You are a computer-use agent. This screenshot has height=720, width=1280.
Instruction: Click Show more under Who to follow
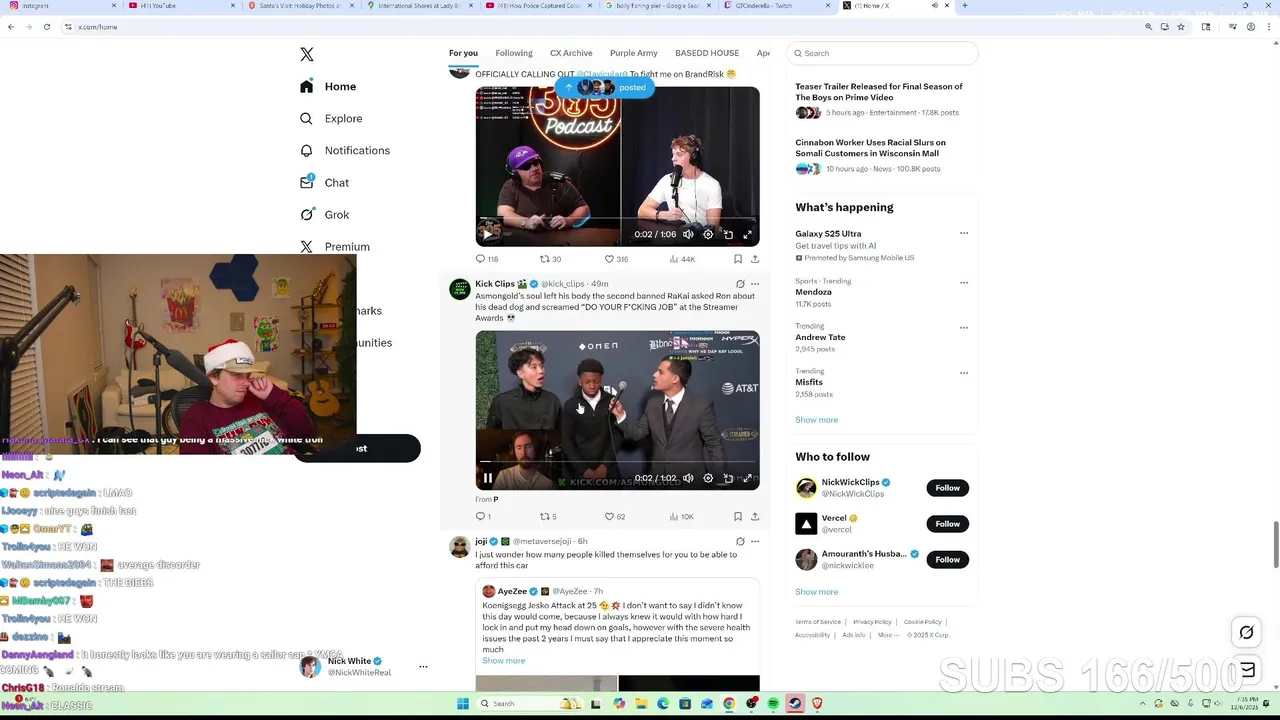click(817, 592)
